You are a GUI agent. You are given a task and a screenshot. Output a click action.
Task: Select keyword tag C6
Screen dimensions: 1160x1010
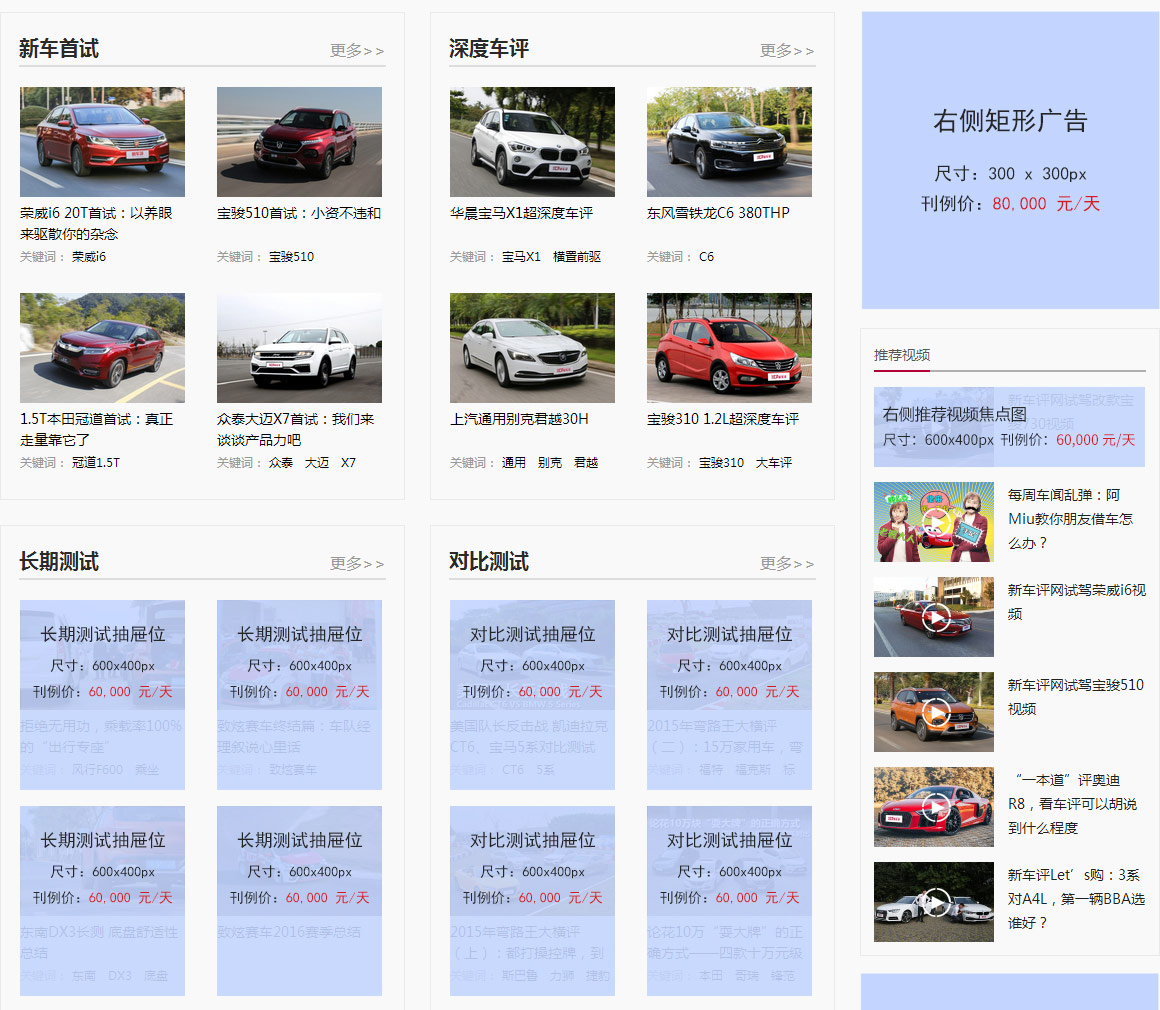coord(707,257)
